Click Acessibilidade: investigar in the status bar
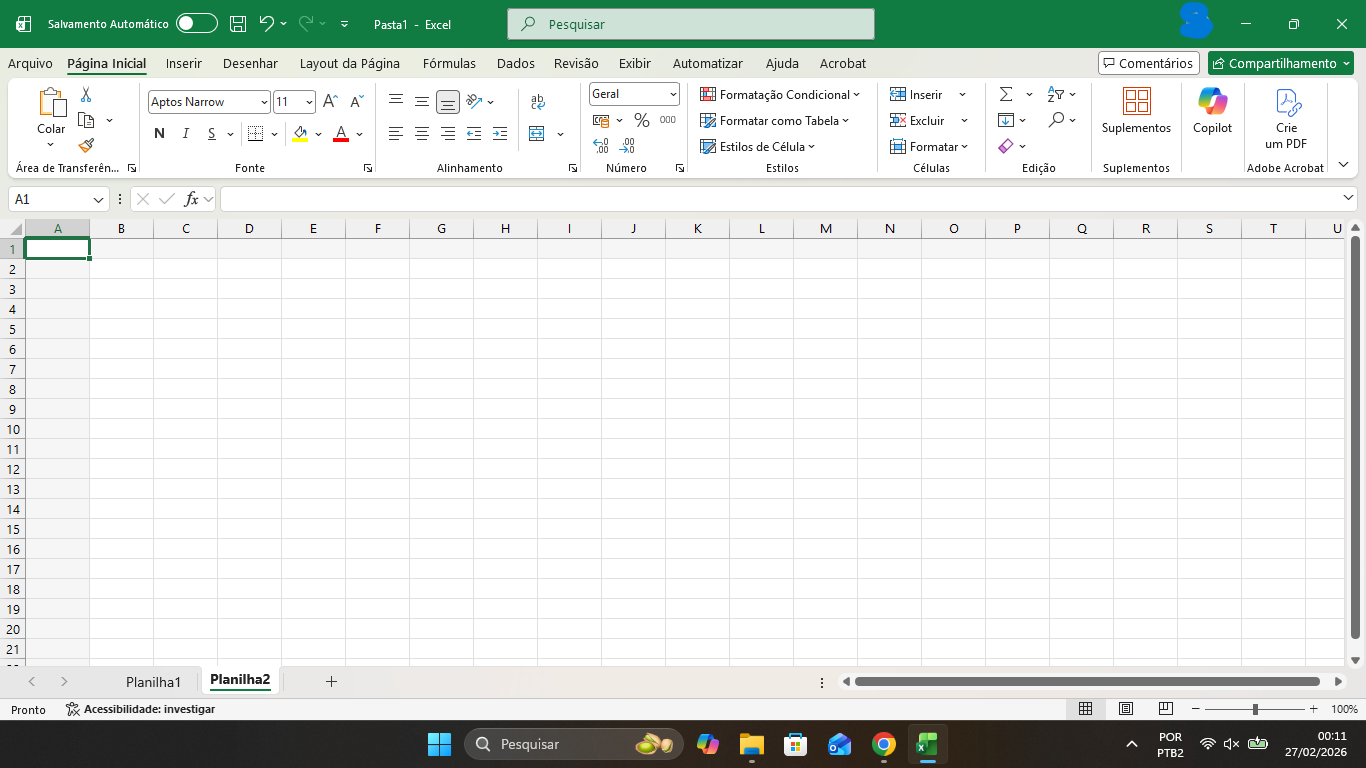1366x768 pixels. pyautogui.click(x=140, y=709)
